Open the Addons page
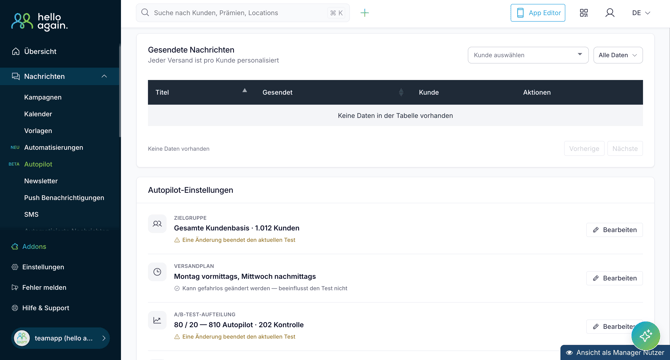 (x=34, y=246)
